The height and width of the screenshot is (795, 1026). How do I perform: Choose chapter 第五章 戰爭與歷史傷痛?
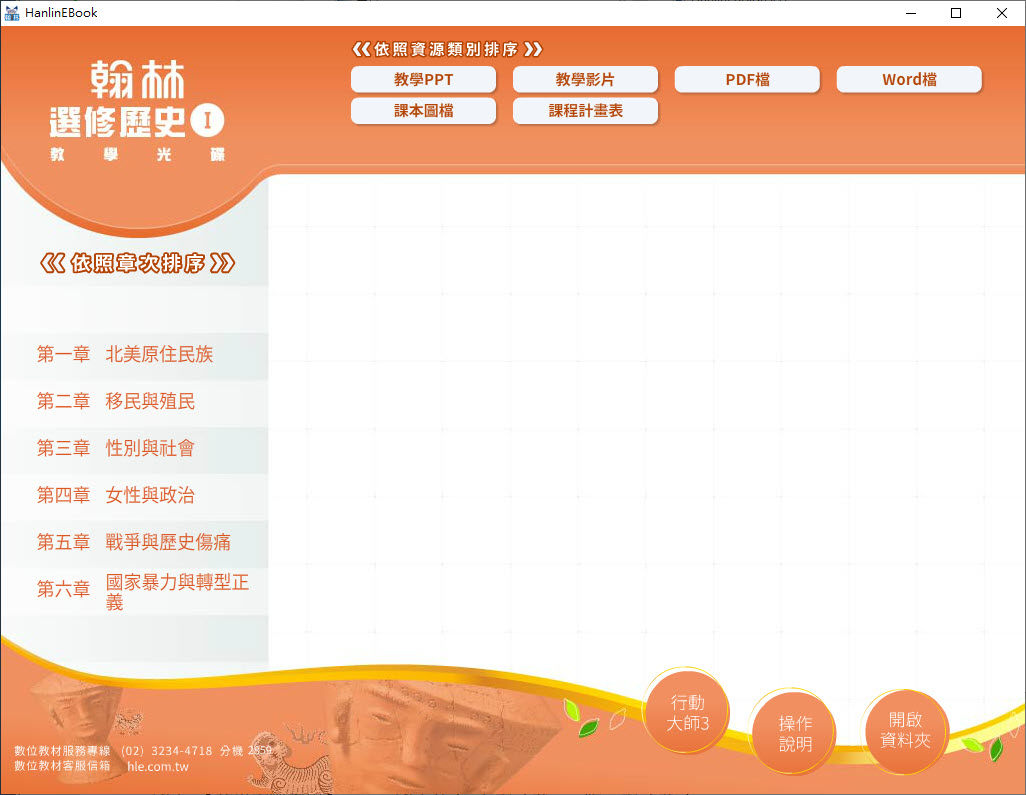point(134,542)
